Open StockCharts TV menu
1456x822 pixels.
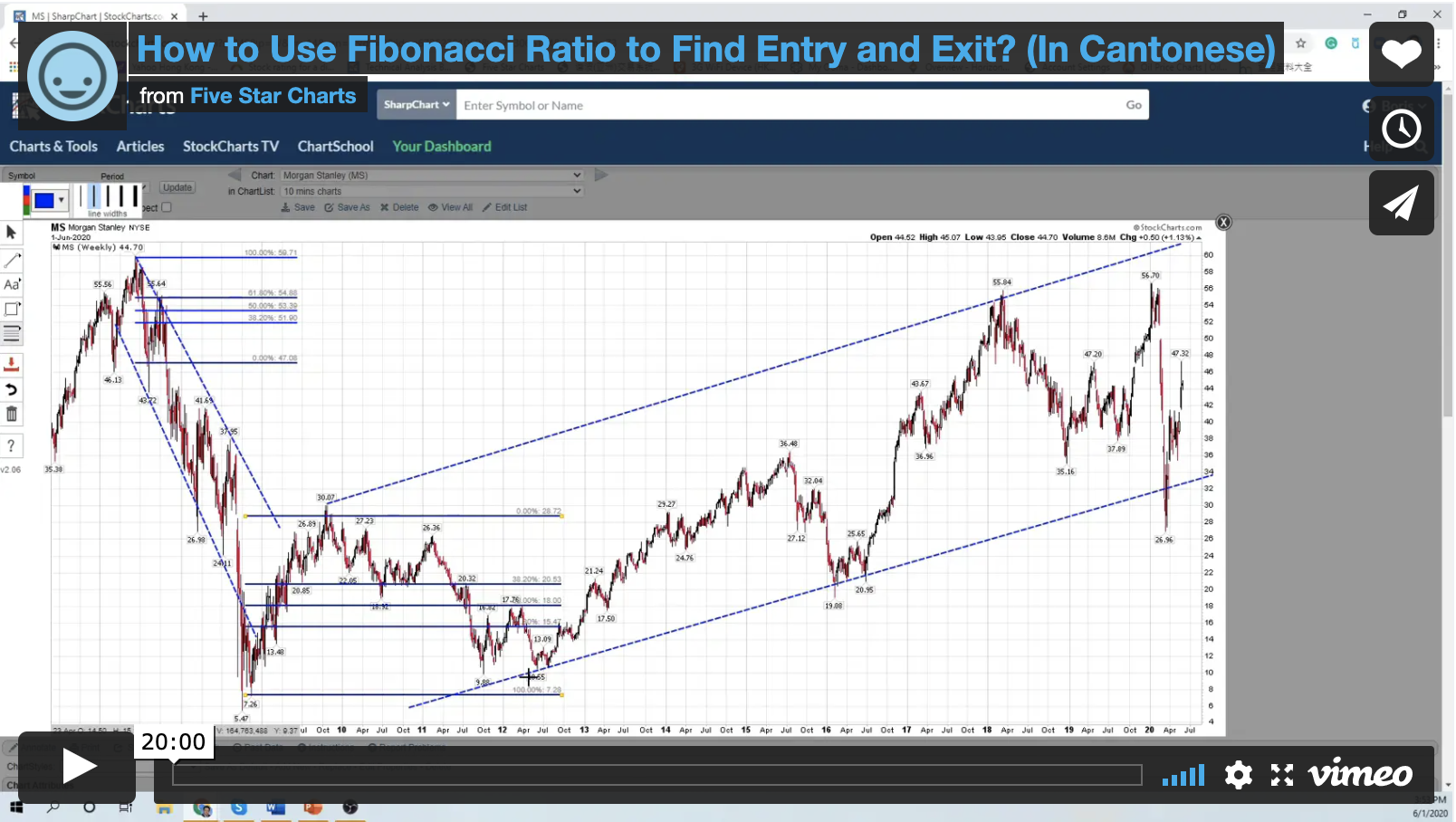(231, 147)
